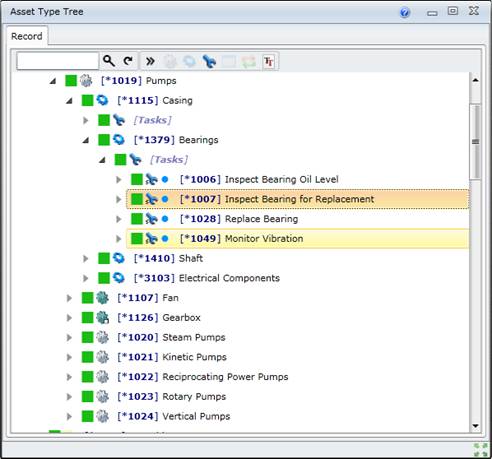Toggle green box next to Shaft
The width and height of the screenshot is (492, 459).
click(x=104, y=258)
